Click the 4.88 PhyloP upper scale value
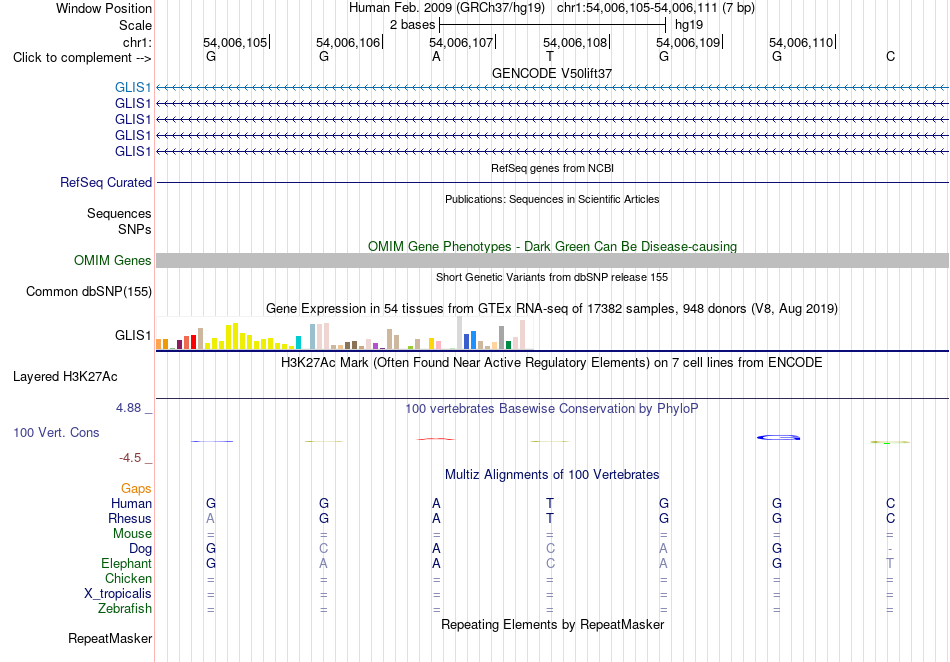 [x=128, y=408]
